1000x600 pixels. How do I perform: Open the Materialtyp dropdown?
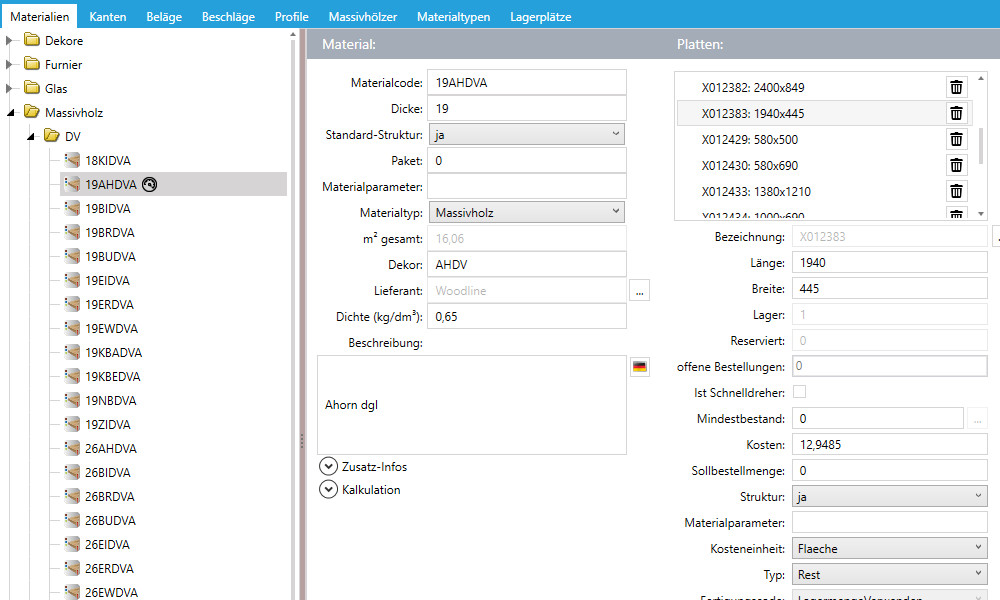pos(526,212)
